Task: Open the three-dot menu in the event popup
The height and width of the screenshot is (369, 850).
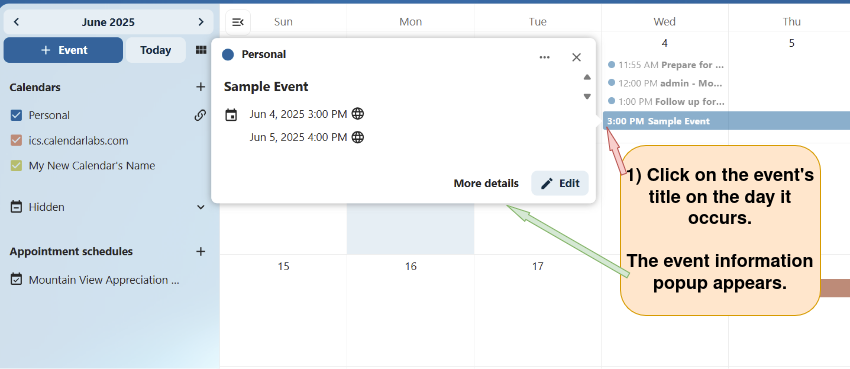Action: (545, 57)
